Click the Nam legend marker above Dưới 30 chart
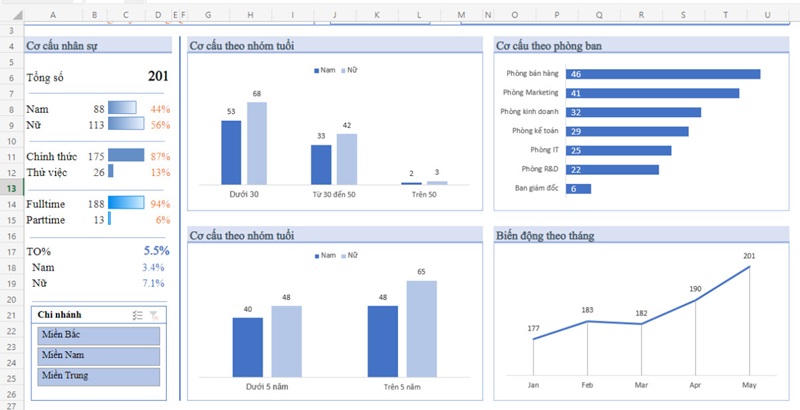This screenshot has width=800, height=410. (318, 71)
